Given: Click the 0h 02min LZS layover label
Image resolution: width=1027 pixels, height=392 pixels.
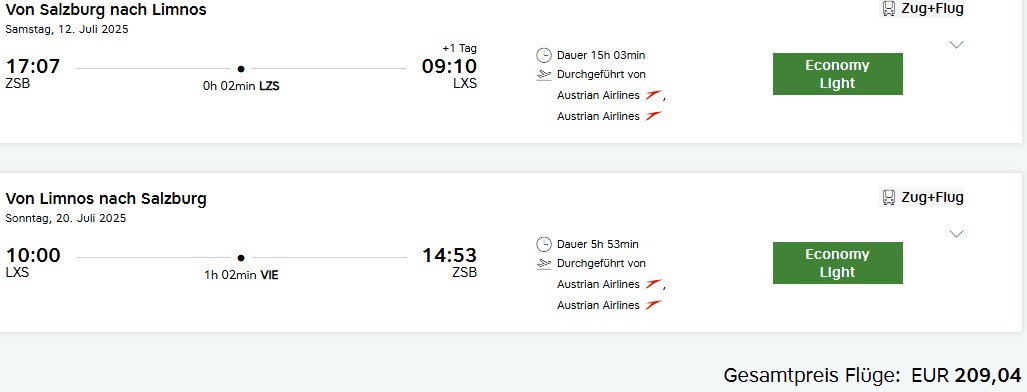Looking at the screenshot, I should coord(241,86).
